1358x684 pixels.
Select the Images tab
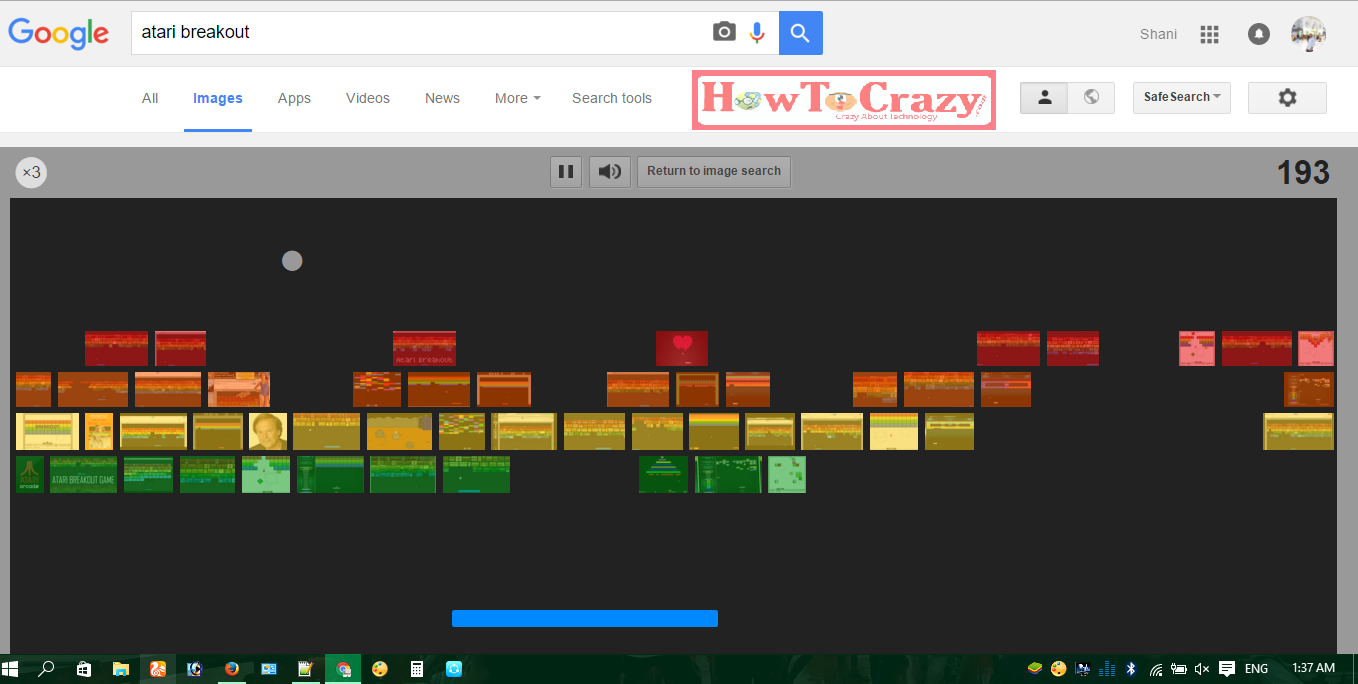click(x=218, y=98)
